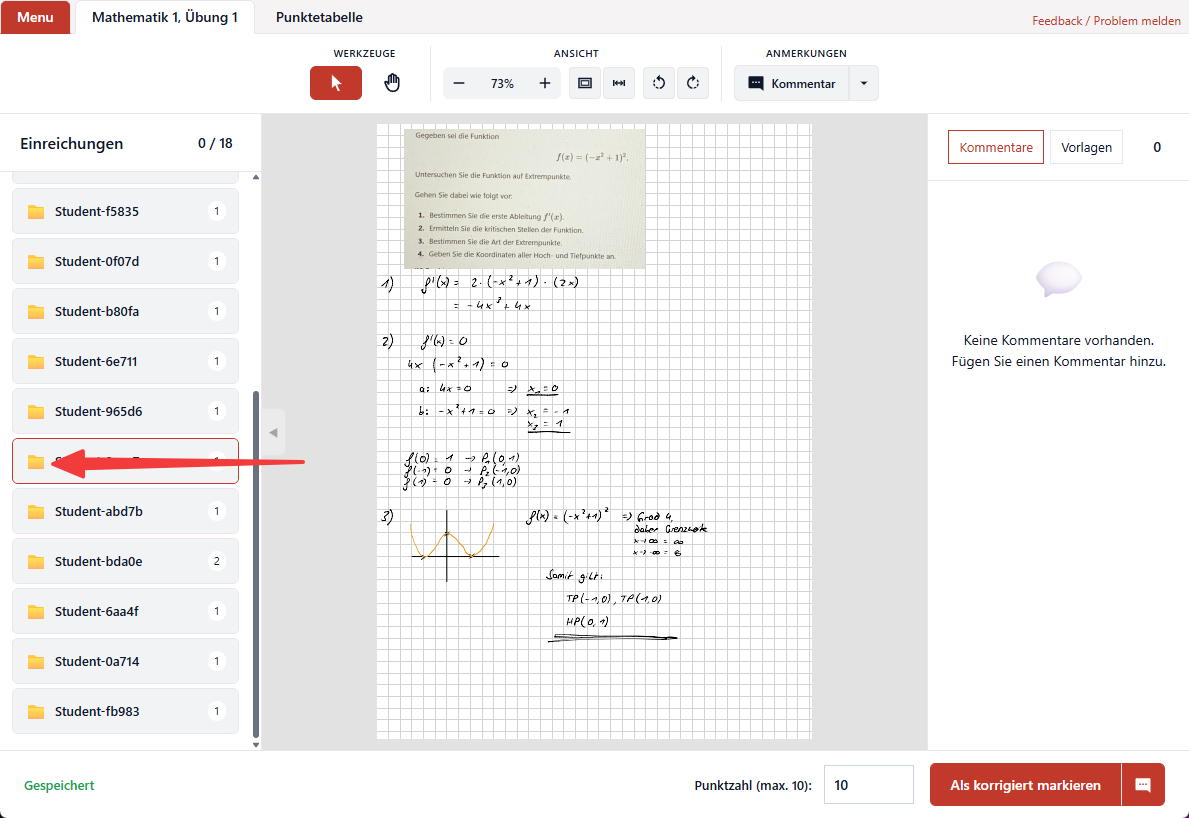Rotate document clockwise
Viewport: 1189px width, 818px height.
pyautogui.click(x=692, y=83)
